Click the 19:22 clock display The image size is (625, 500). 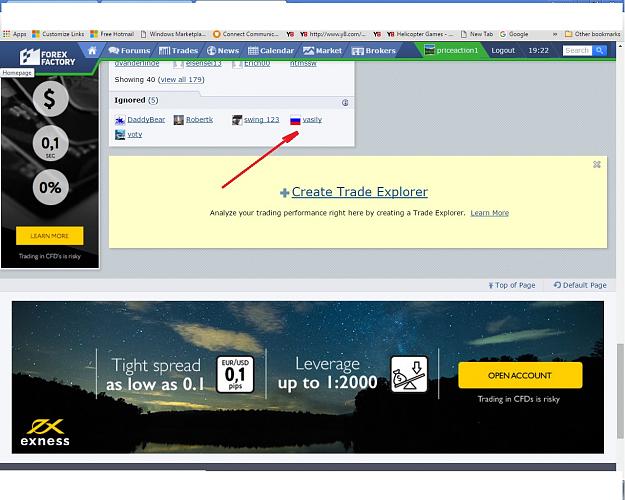[538, 50]
